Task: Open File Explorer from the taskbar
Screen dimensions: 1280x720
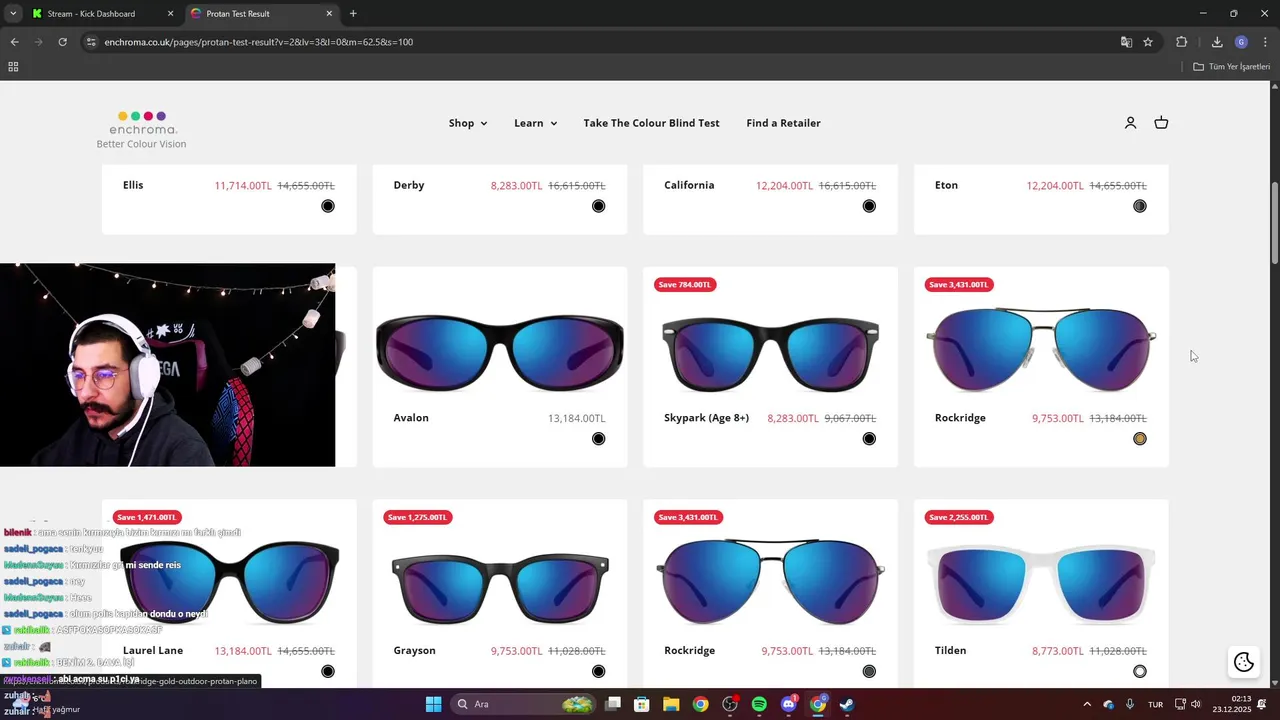Action: coord(671,704)
